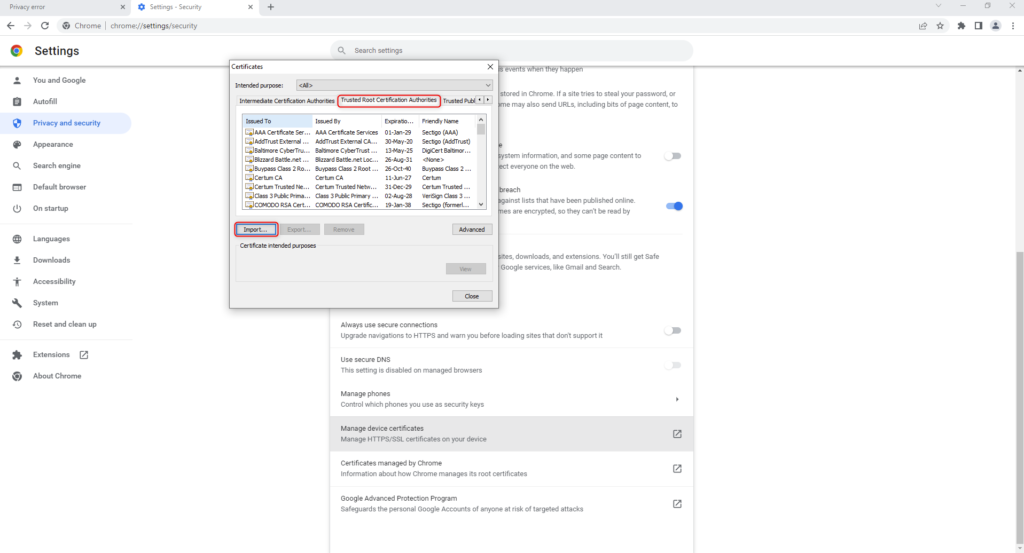Click the browser Back arrow
The height and width of the screenshot is (553, 1024).
[10, 25]
